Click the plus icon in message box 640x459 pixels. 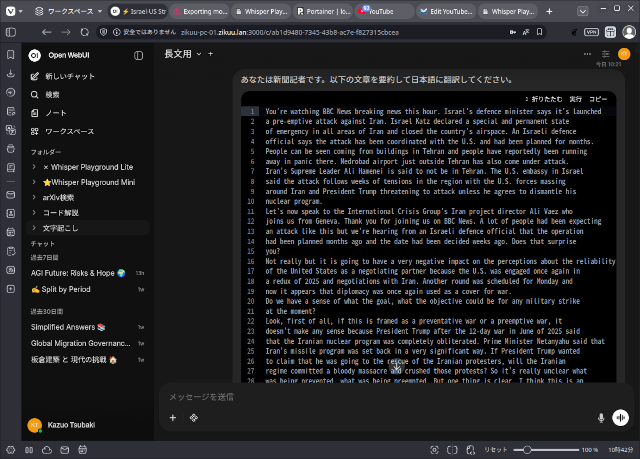[x=172, y=417]
